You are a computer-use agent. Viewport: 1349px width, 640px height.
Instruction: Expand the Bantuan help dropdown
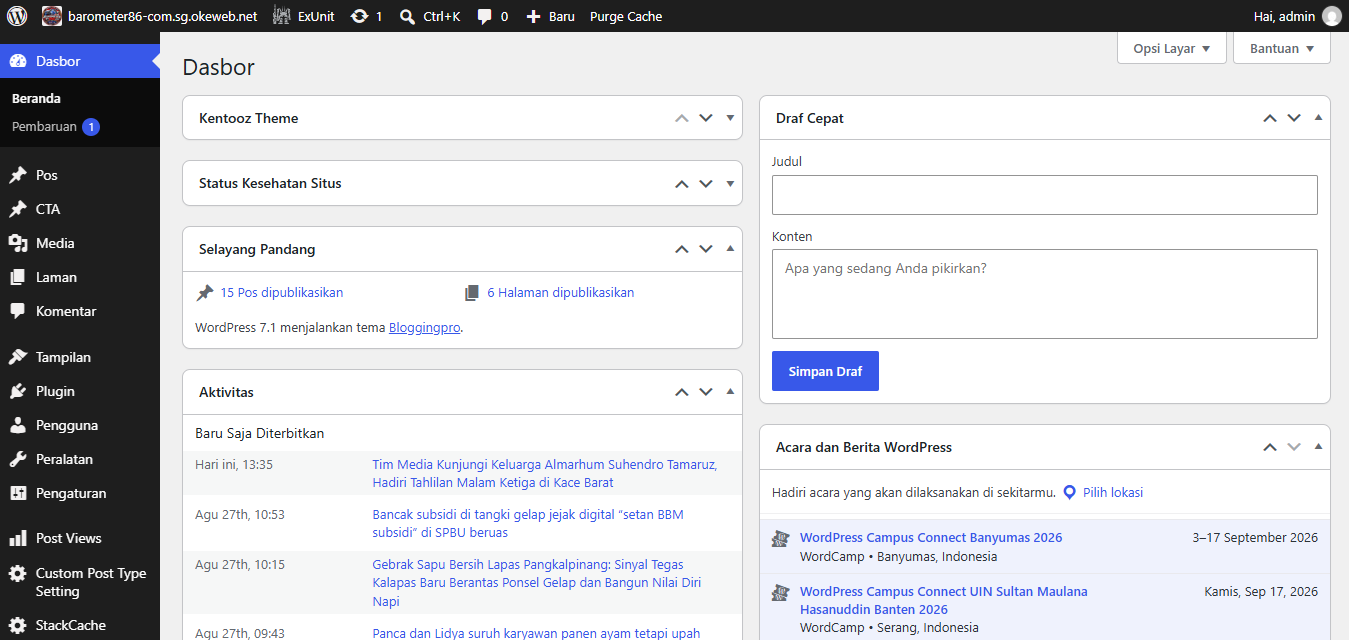point(1282,48)
